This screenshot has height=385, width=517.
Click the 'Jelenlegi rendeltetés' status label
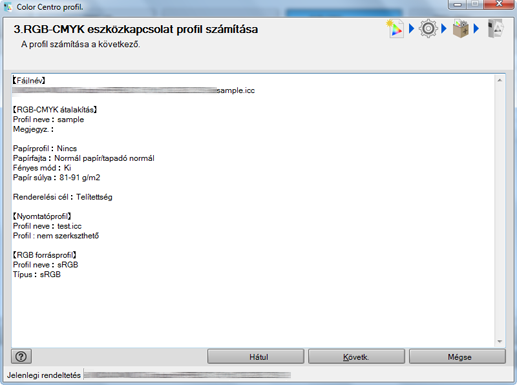coord(44,375)
